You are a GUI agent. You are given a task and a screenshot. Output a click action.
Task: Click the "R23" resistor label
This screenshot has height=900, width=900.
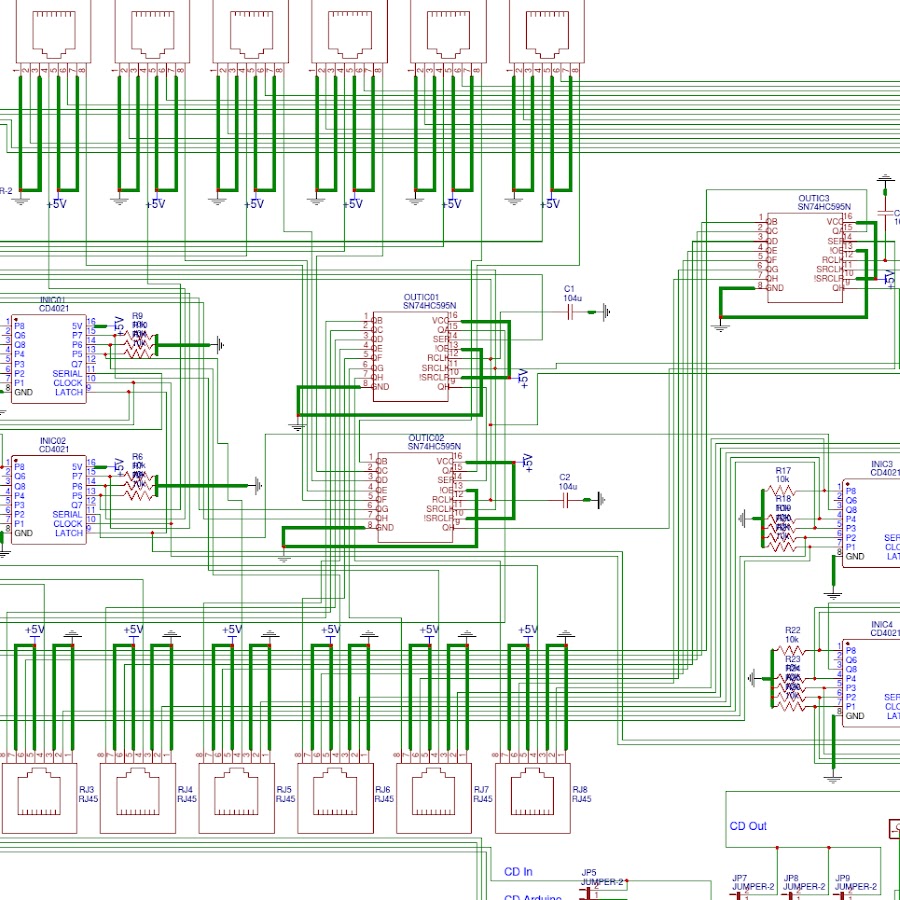pyautogui.click(x=792, y=658)
